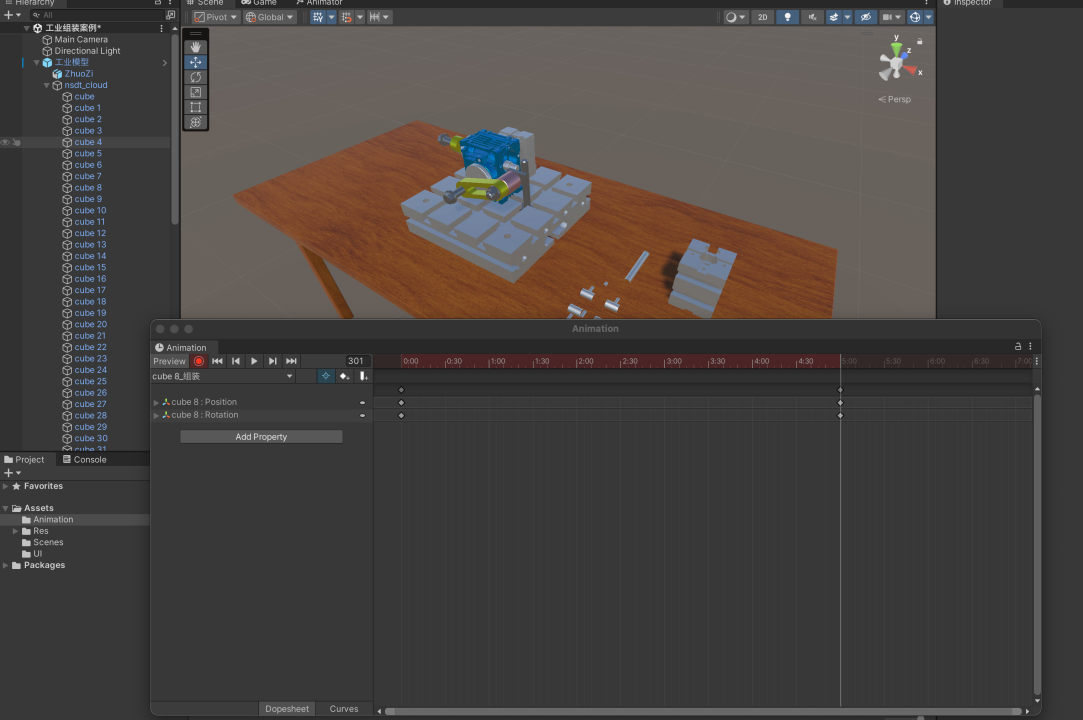This screenshot has height=720, width=1083.
Task: Toggle filter by selection icon
Action: point(326,377)
